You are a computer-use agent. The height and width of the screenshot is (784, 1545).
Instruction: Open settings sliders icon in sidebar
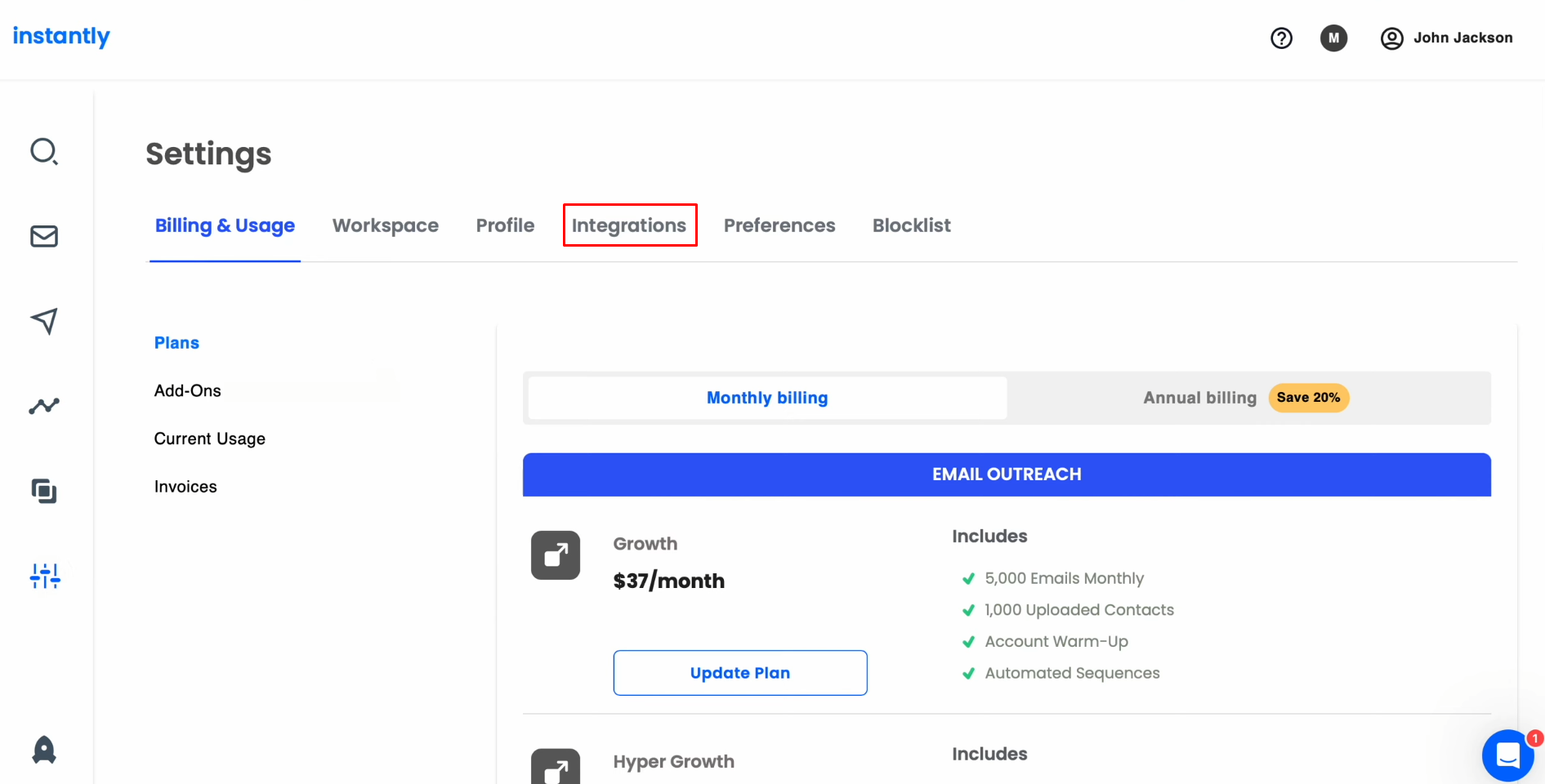point(44,576)
